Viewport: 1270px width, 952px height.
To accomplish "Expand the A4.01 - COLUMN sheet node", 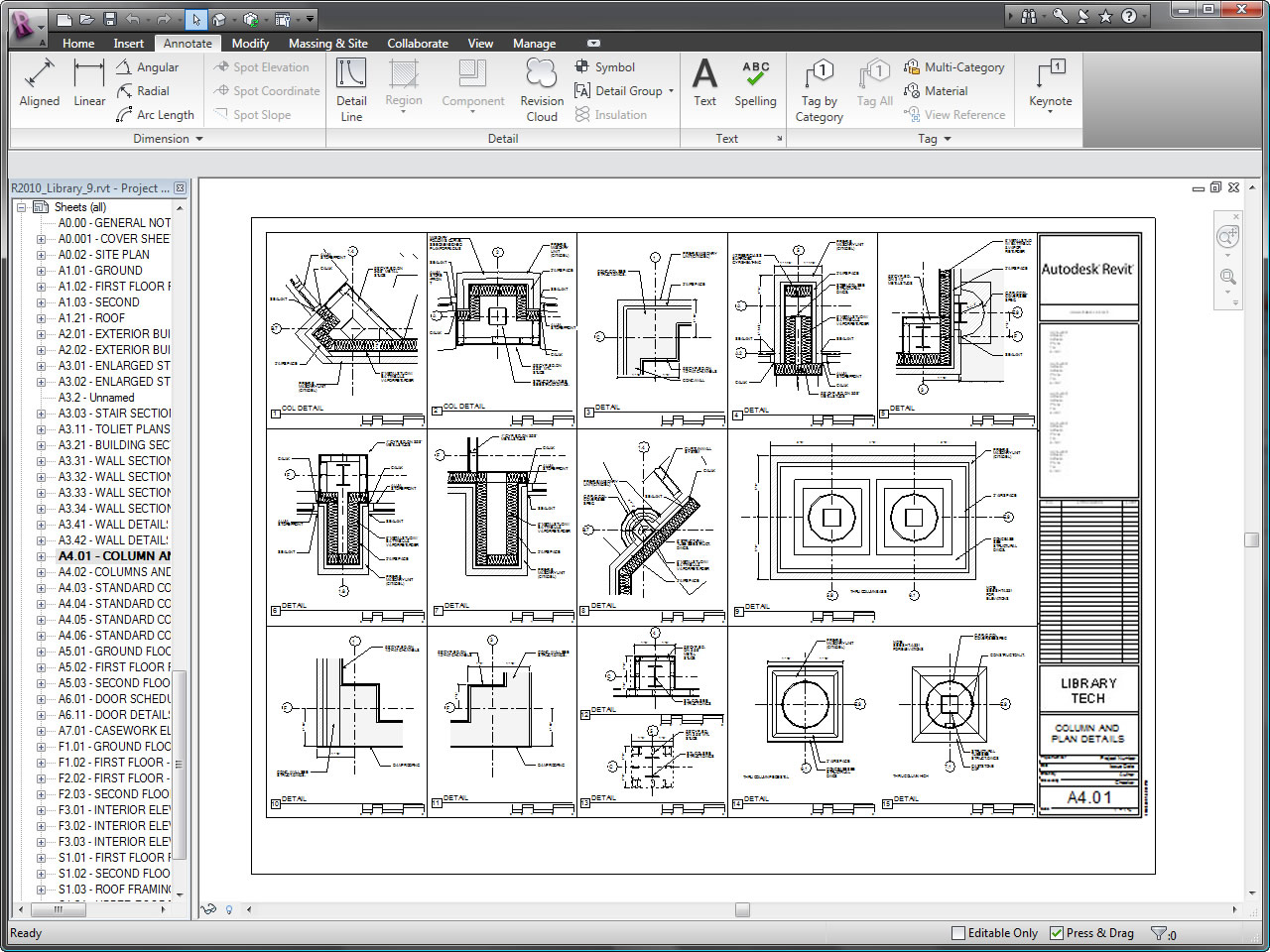I will pos(41,556).
